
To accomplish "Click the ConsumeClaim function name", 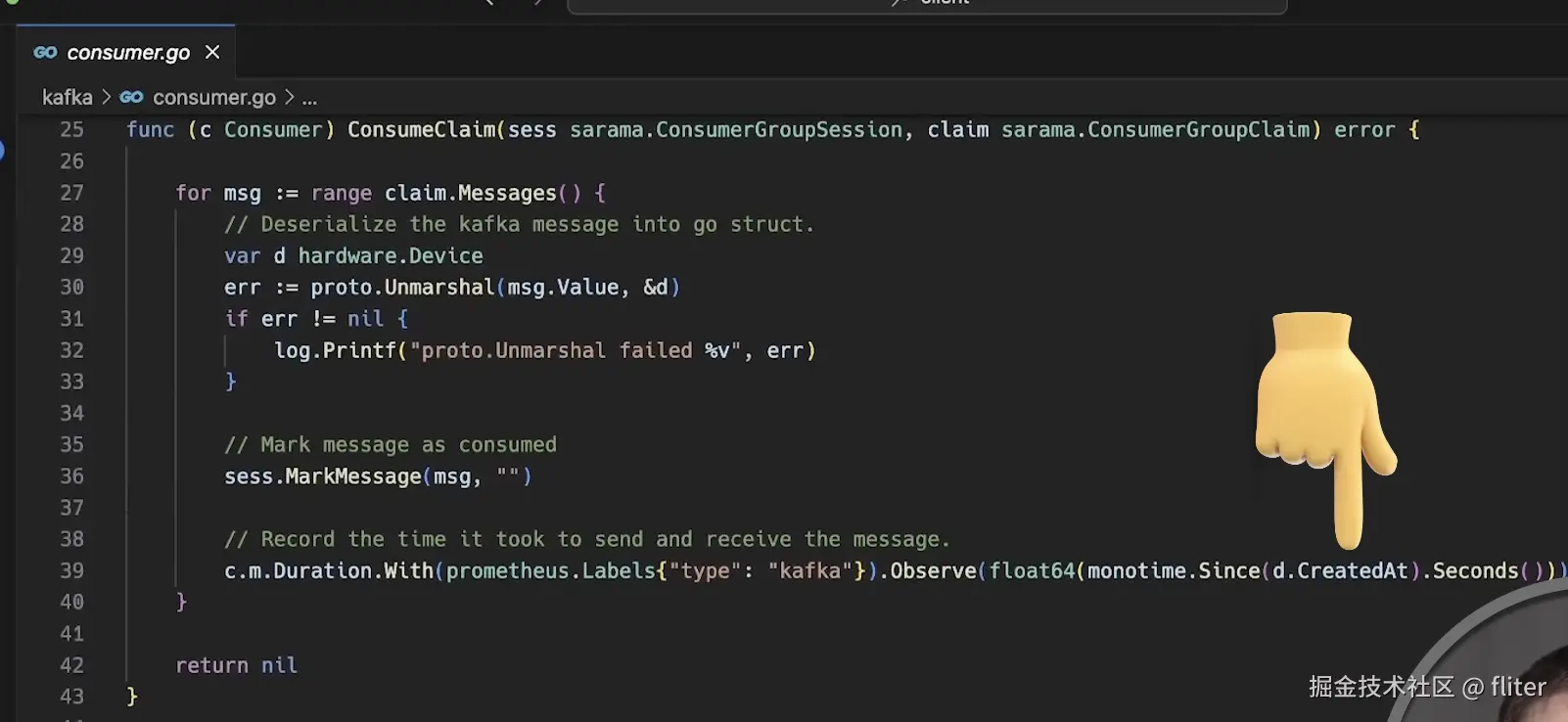I will coord(421,129).
